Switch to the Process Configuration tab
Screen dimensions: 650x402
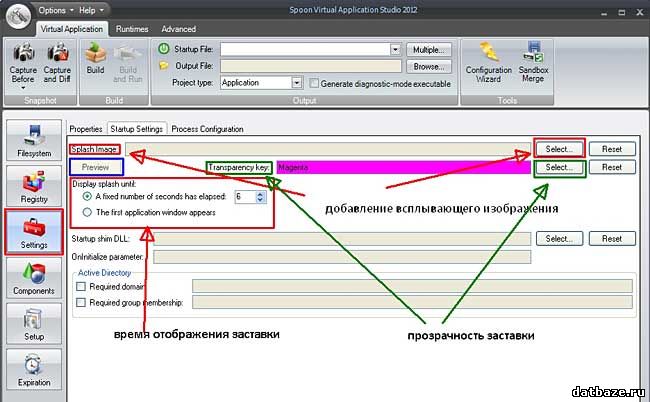click(x=207, y=129)
